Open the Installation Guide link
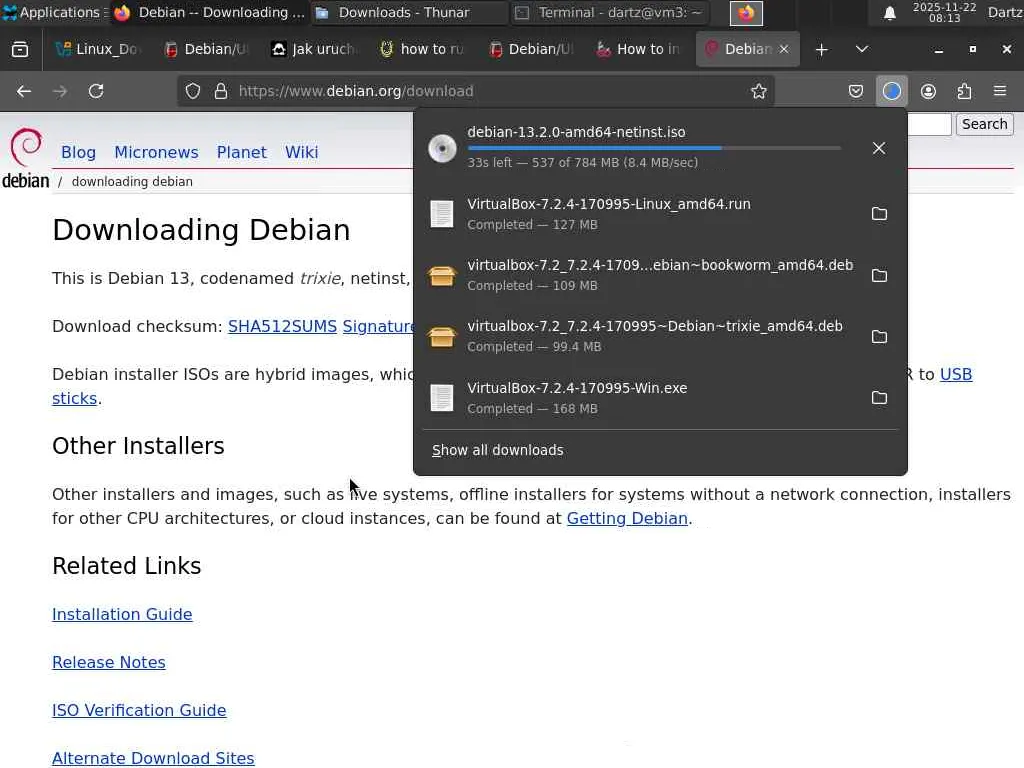Image resolution: width=1024 pixels, height=768 pixels. (122, 615)
